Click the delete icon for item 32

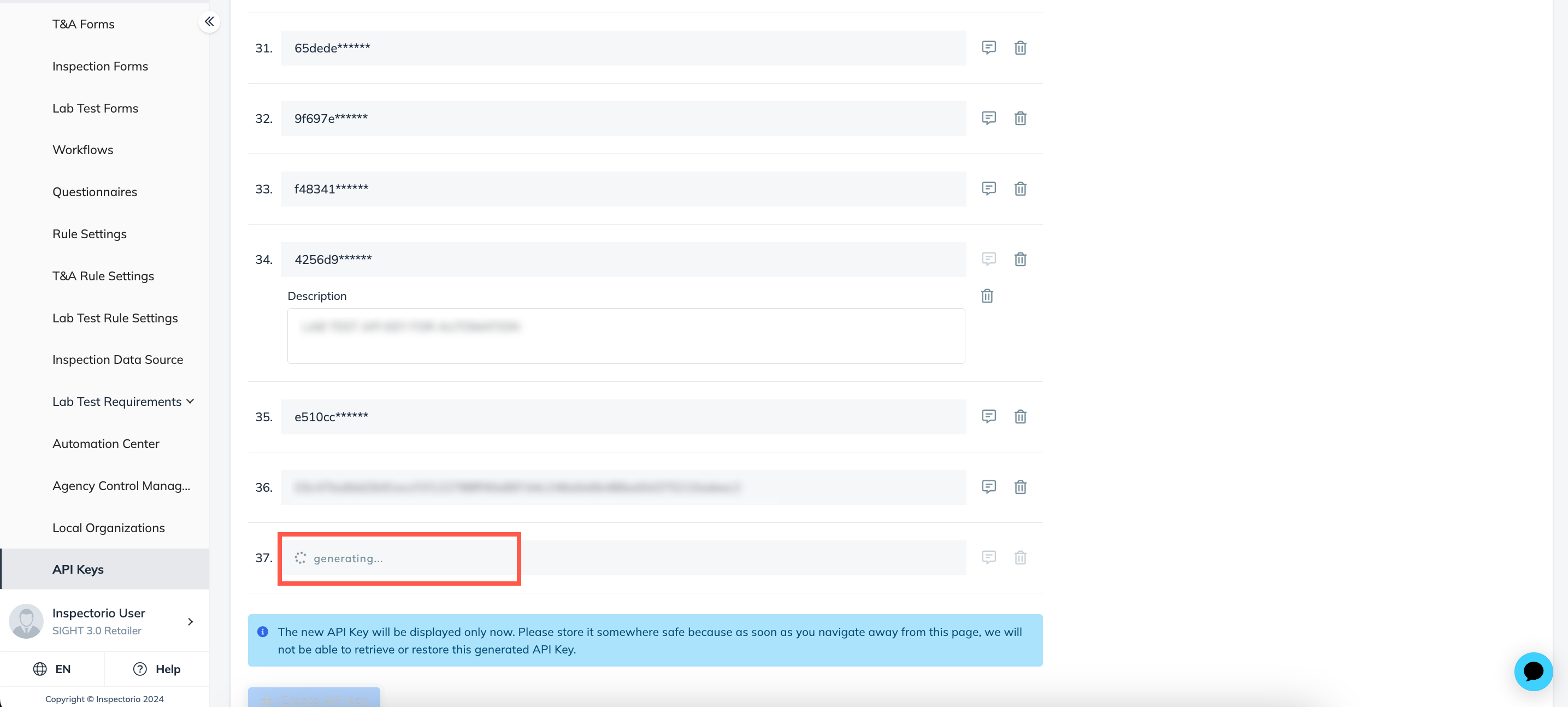[x=1020, y=118]
